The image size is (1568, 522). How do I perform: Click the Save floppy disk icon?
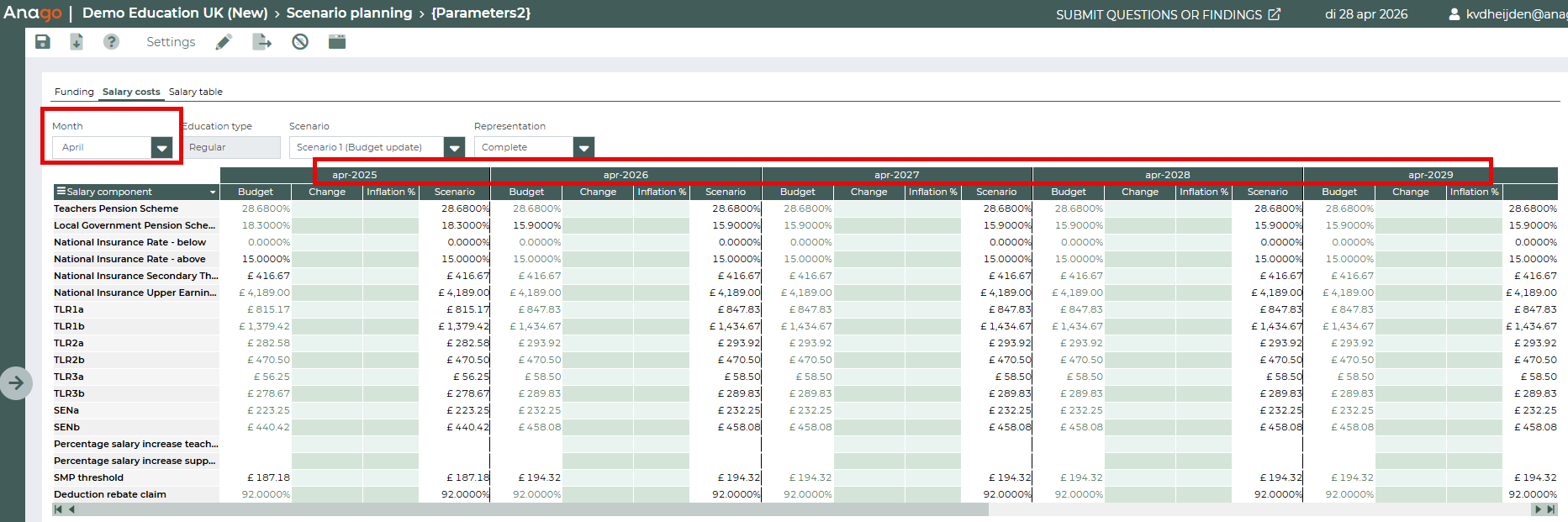(43, 42)
